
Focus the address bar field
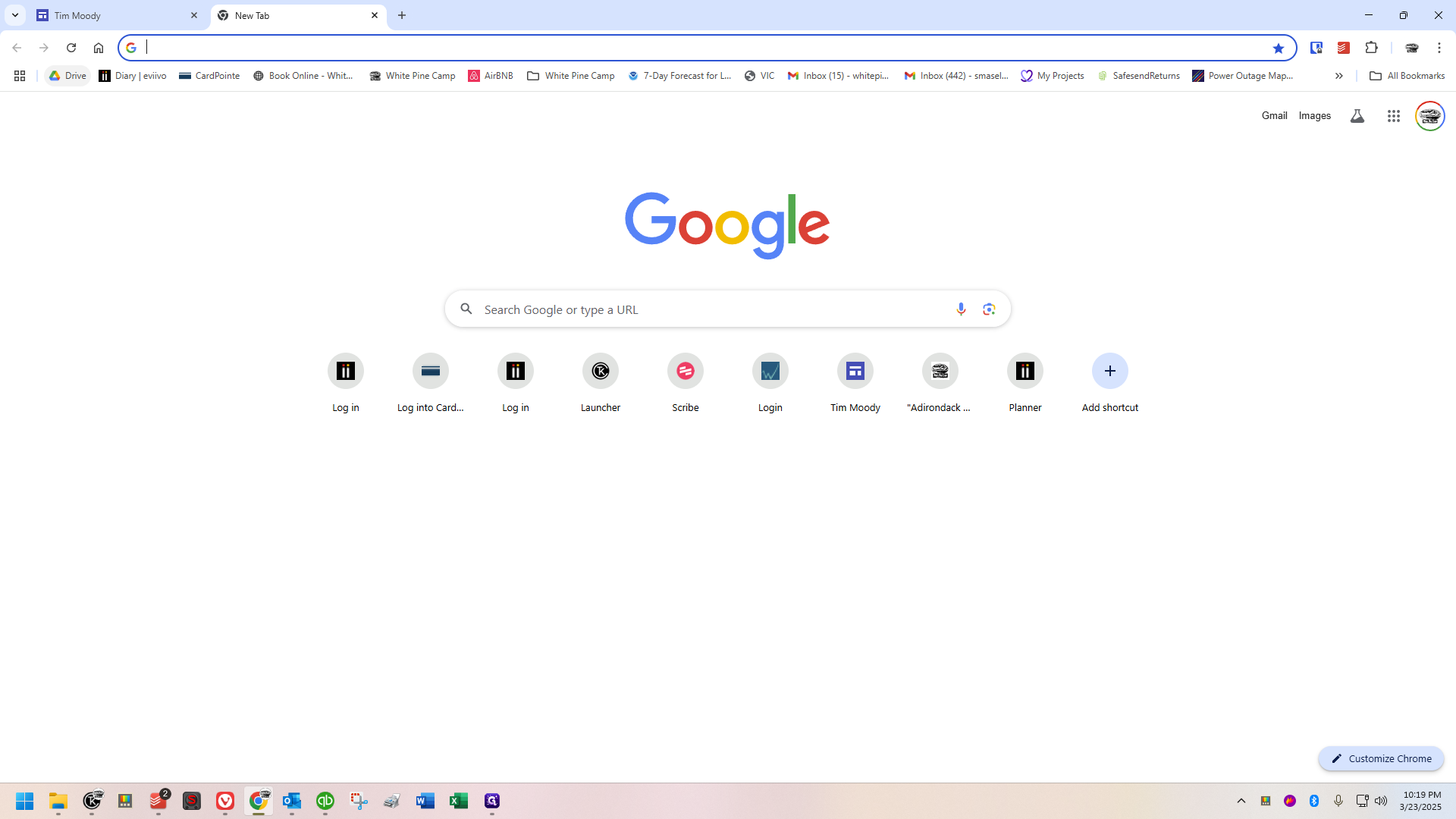pyautogui.click(x=705, y=48)
